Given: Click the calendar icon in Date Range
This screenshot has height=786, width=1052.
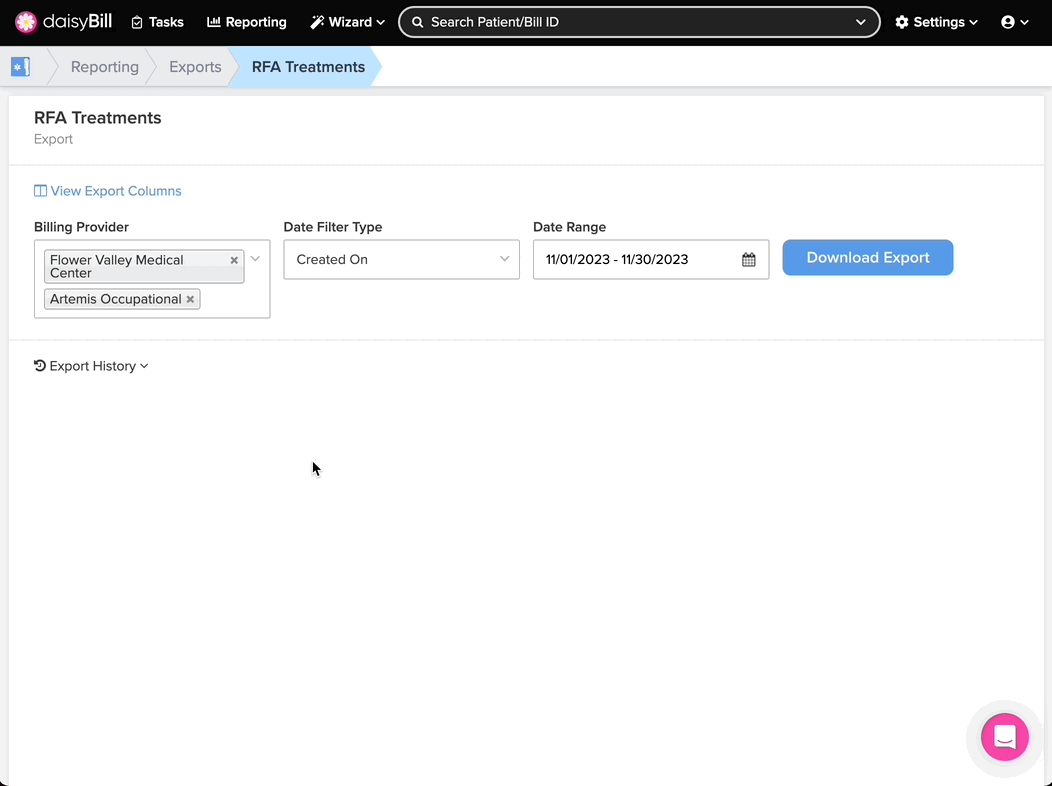Looking at the screenshot, I should (x=748, y=260).
